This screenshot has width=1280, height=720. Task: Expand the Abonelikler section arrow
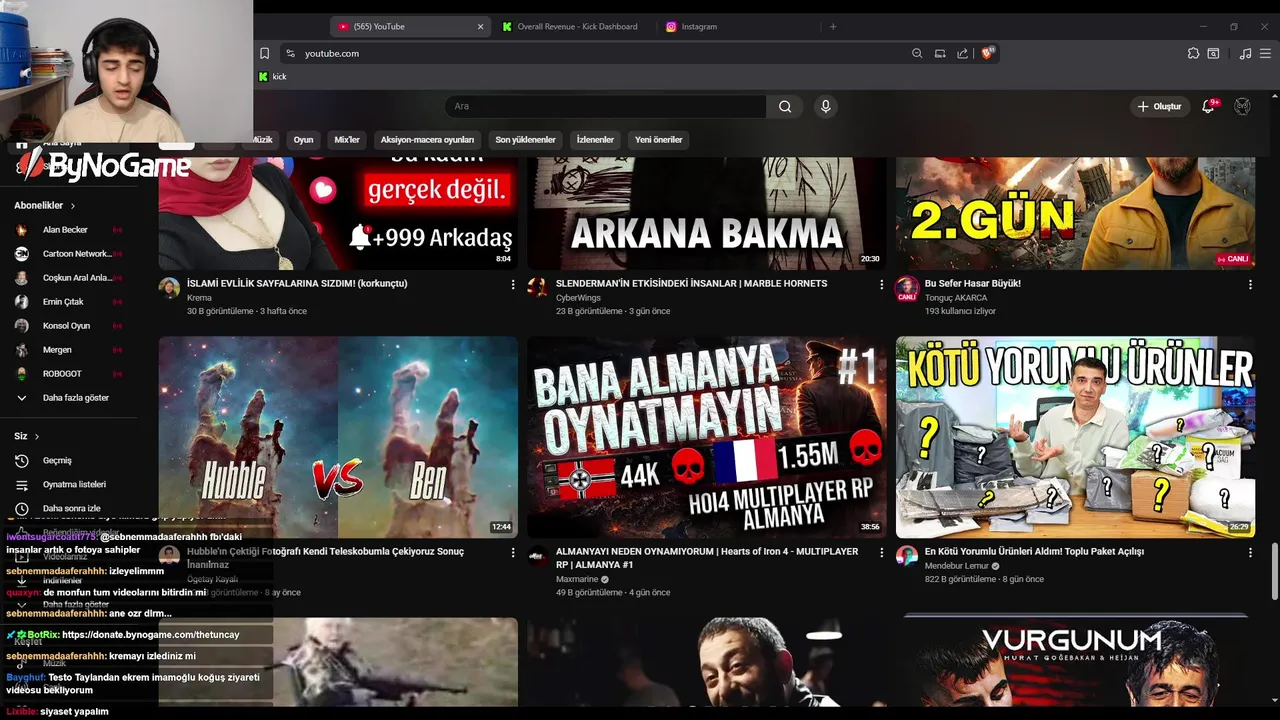pos(72,206)
